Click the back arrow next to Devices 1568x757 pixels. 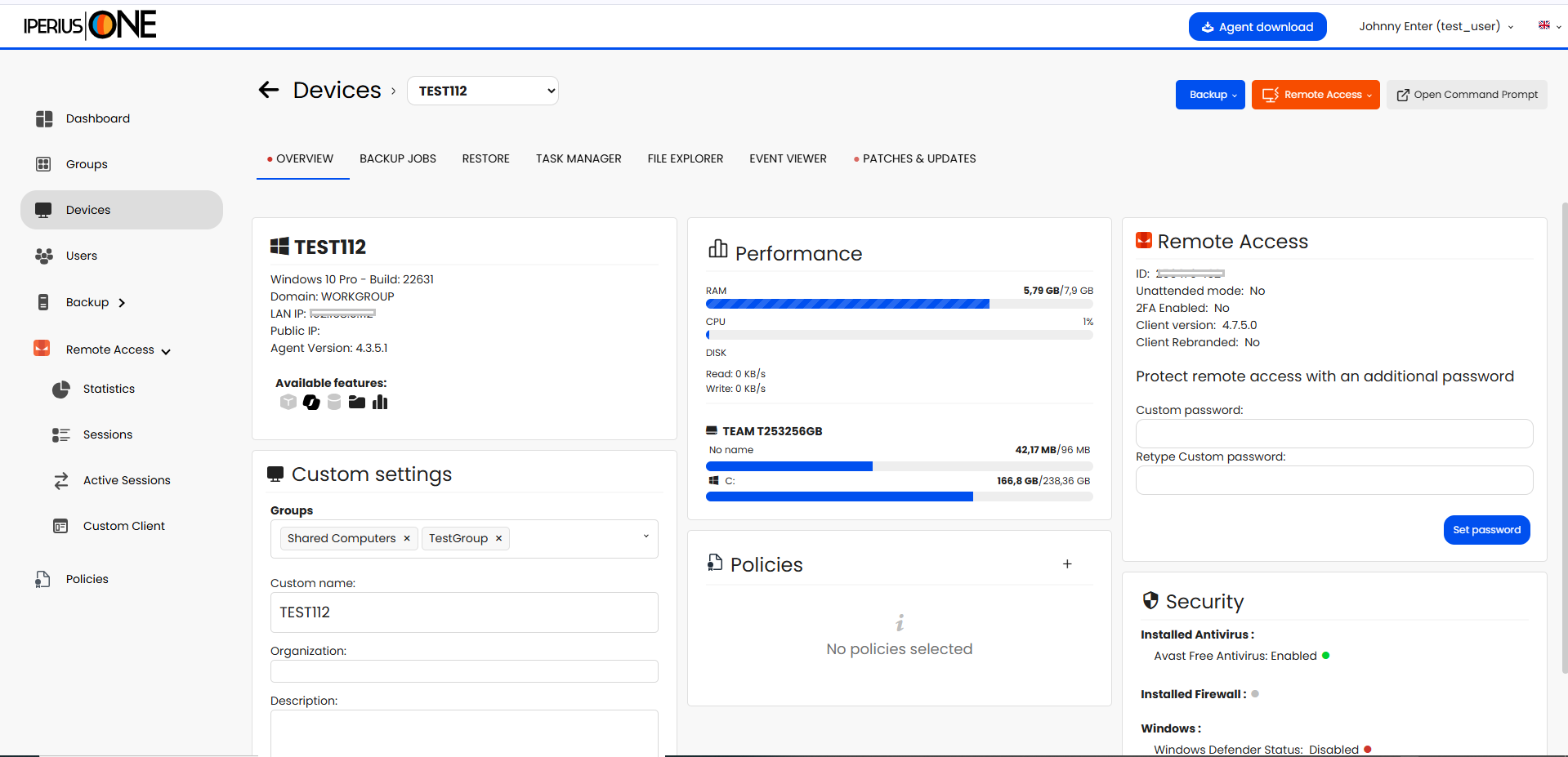tap(269, 91)
